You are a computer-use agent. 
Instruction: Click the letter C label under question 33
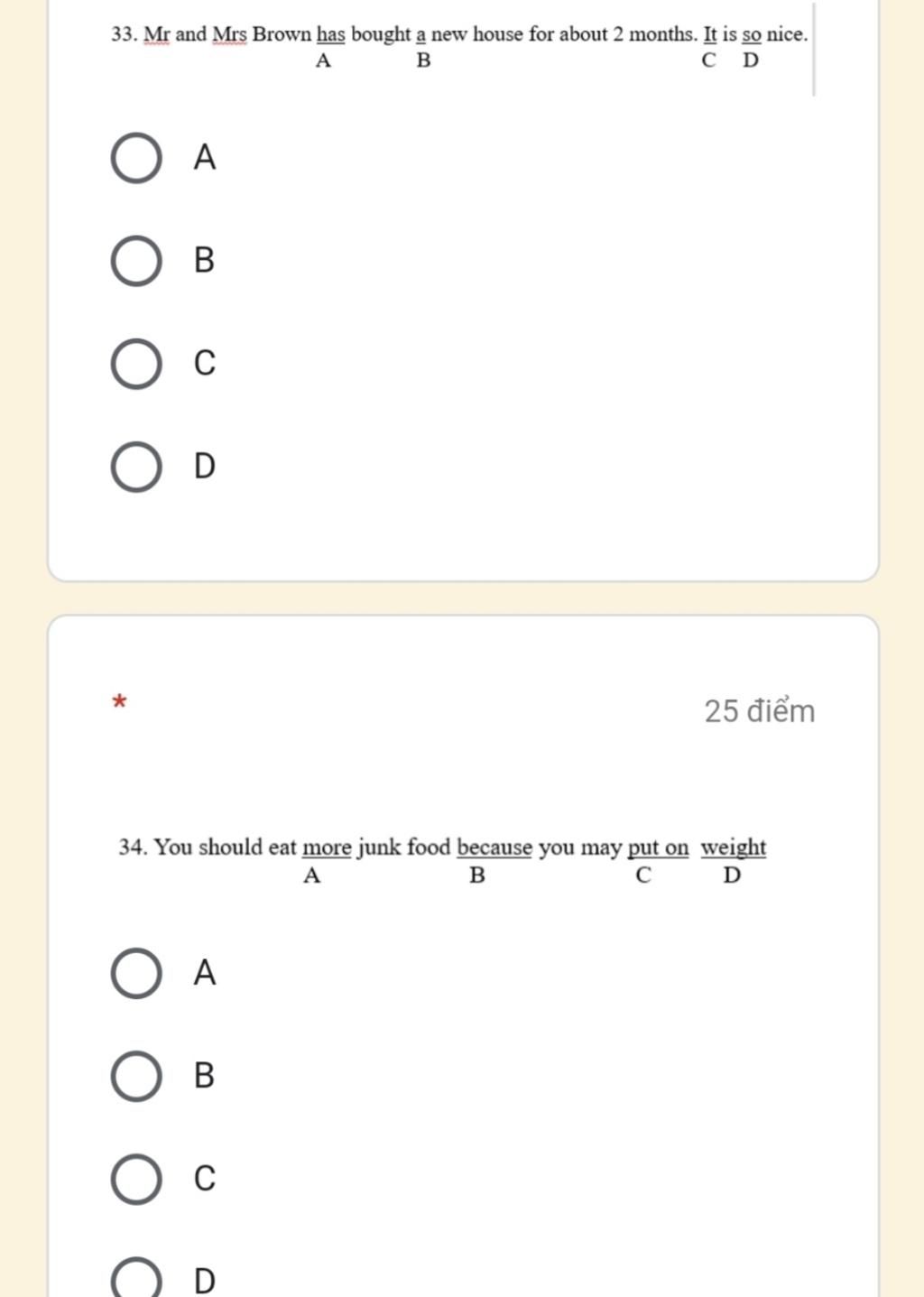point(205,363)
